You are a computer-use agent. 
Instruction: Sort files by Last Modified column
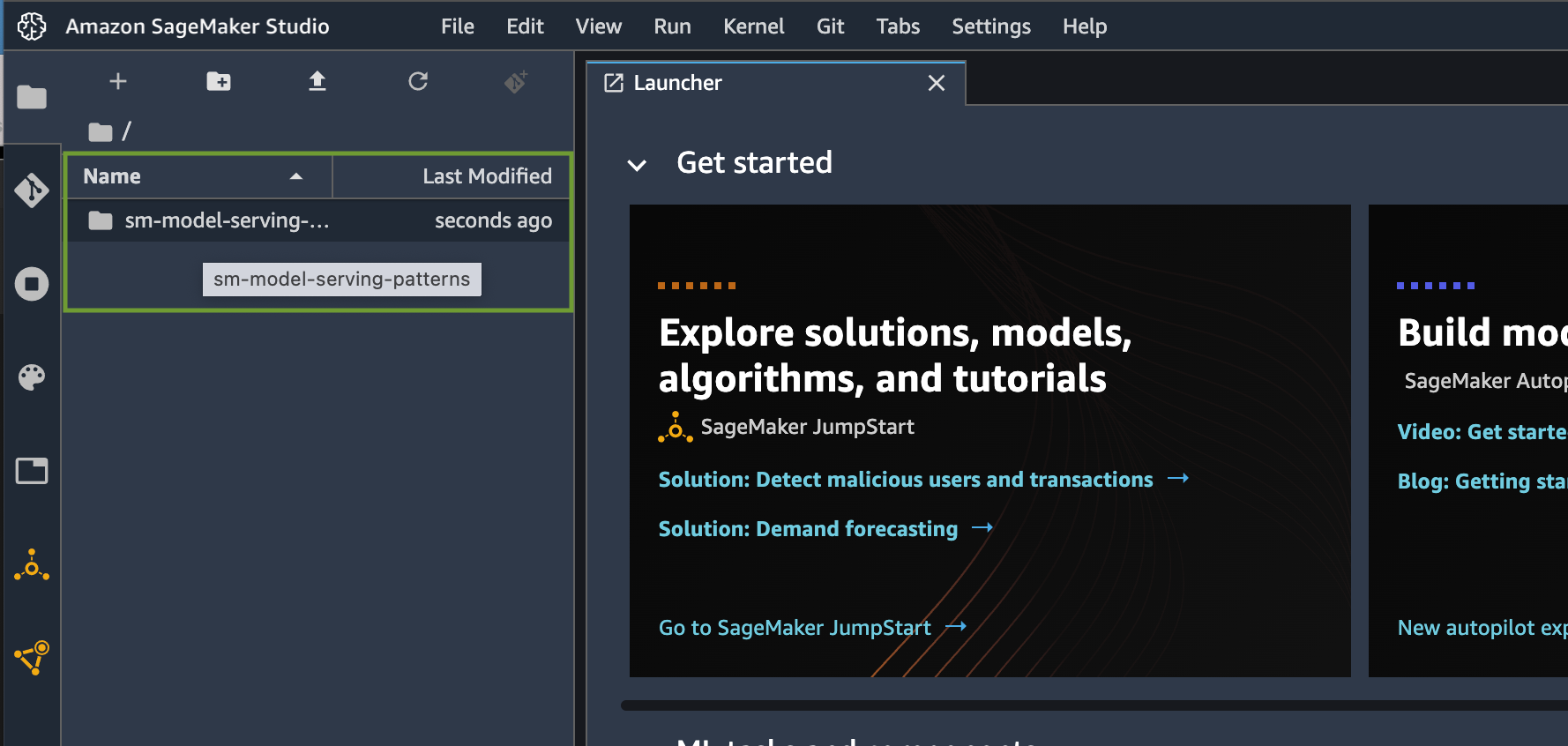[452, 176]
